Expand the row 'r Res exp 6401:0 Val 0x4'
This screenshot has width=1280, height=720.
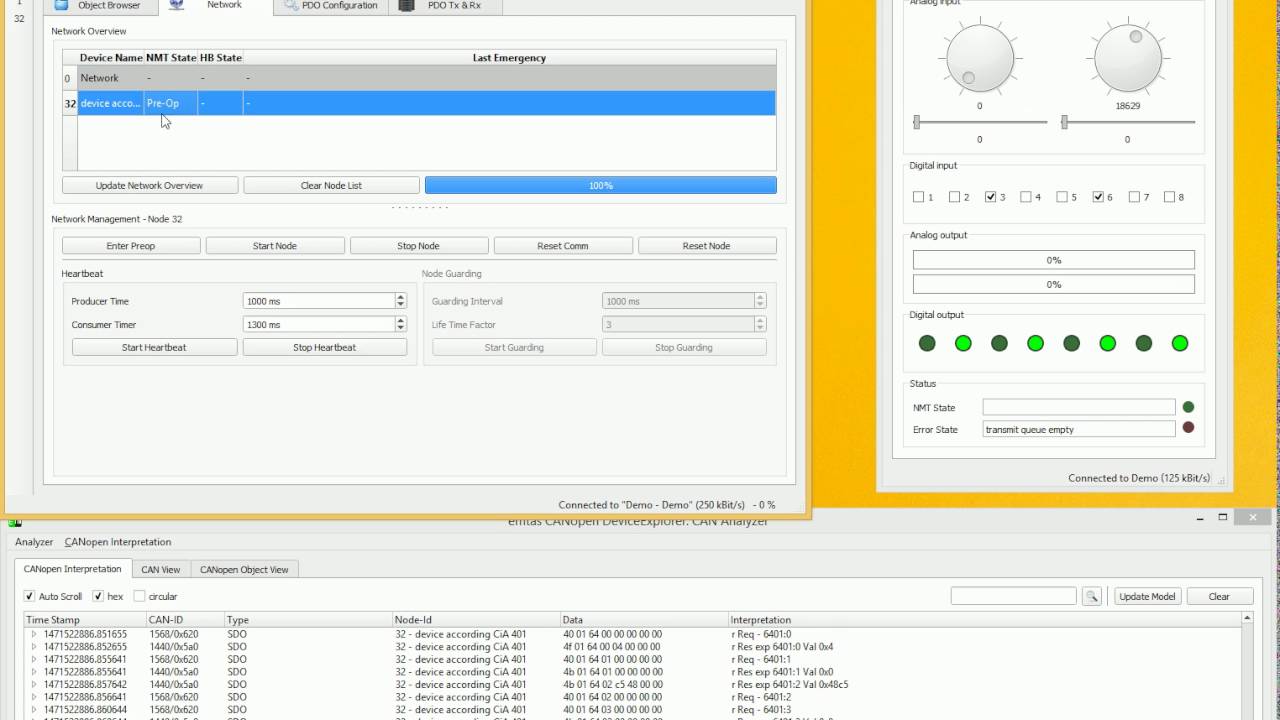[x=34, y=647]
